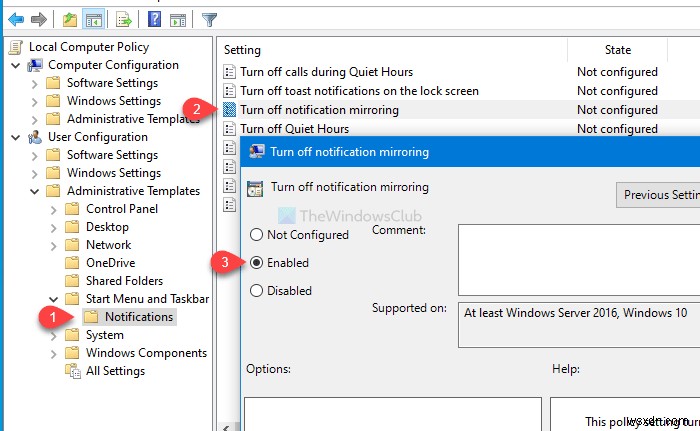Click the Supported on text box
Viewport: 700px width, 431px height.
(579, 325)
